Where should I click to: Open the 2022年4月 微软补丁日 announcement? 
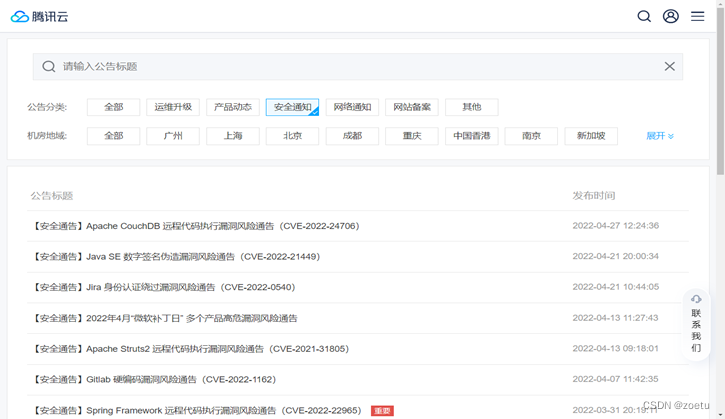(164, 318)
